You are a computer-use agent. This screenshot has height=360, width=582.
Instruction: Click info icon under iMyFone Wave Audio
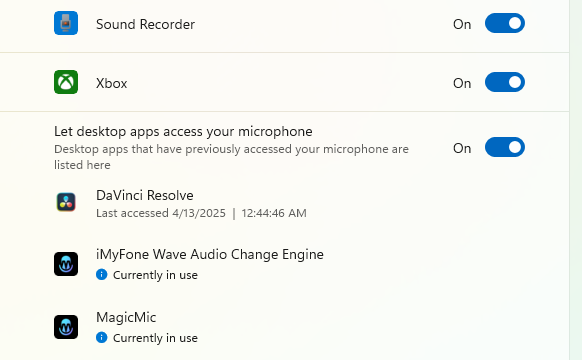coord(101,275)
